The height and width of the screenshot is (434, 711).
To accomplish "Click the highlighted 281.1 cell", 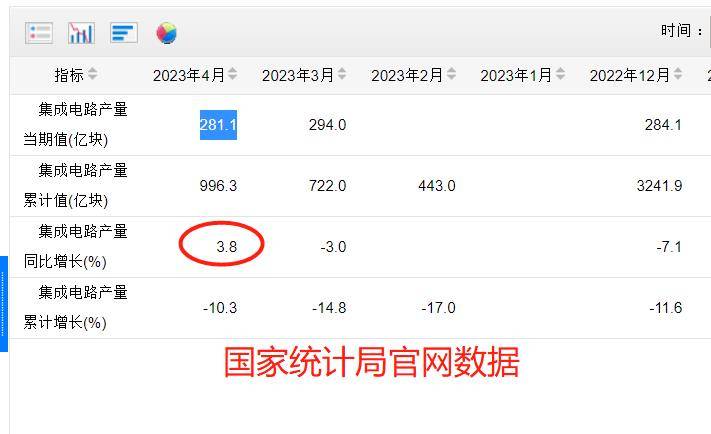I will [218, 125].
